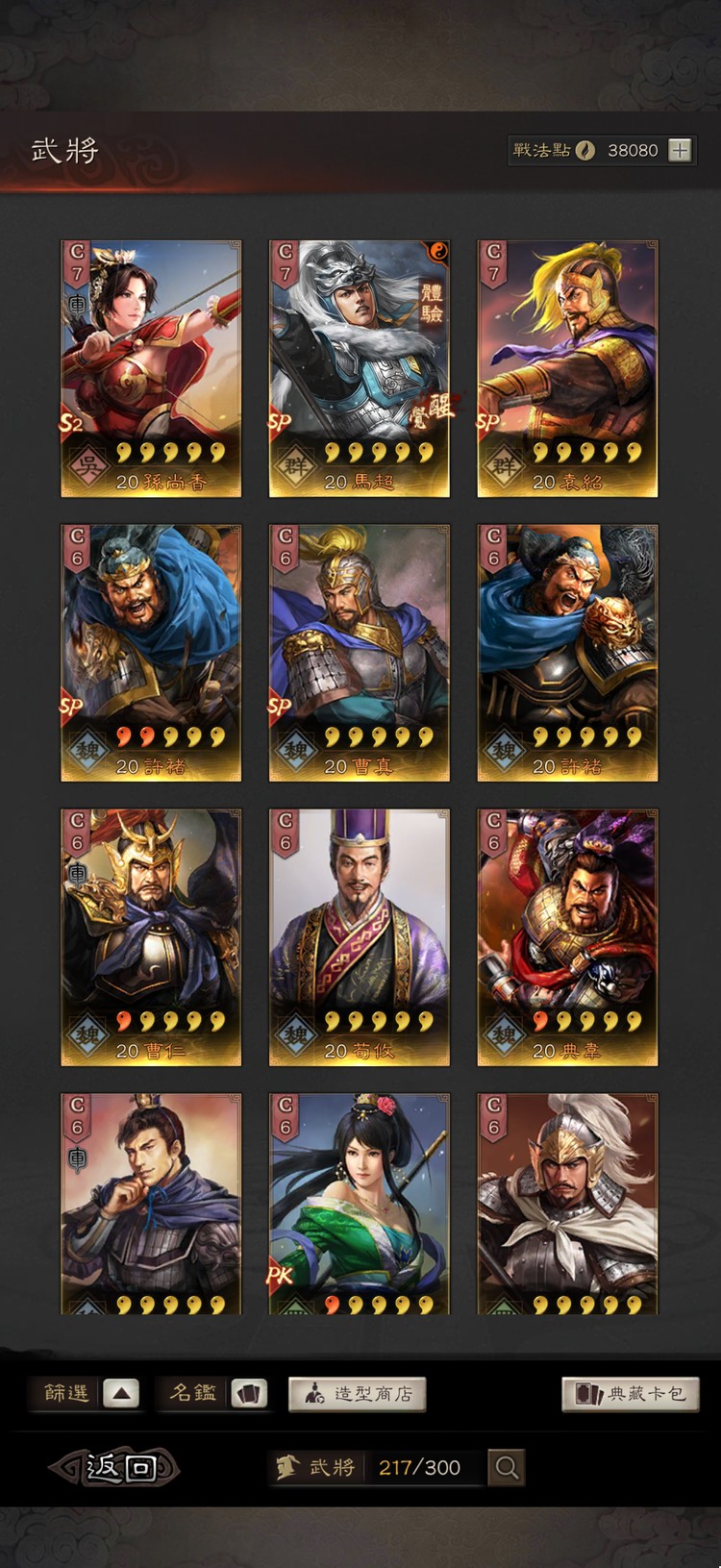
Task: Select the 曹仁 general card
Action: click(151, 937)
